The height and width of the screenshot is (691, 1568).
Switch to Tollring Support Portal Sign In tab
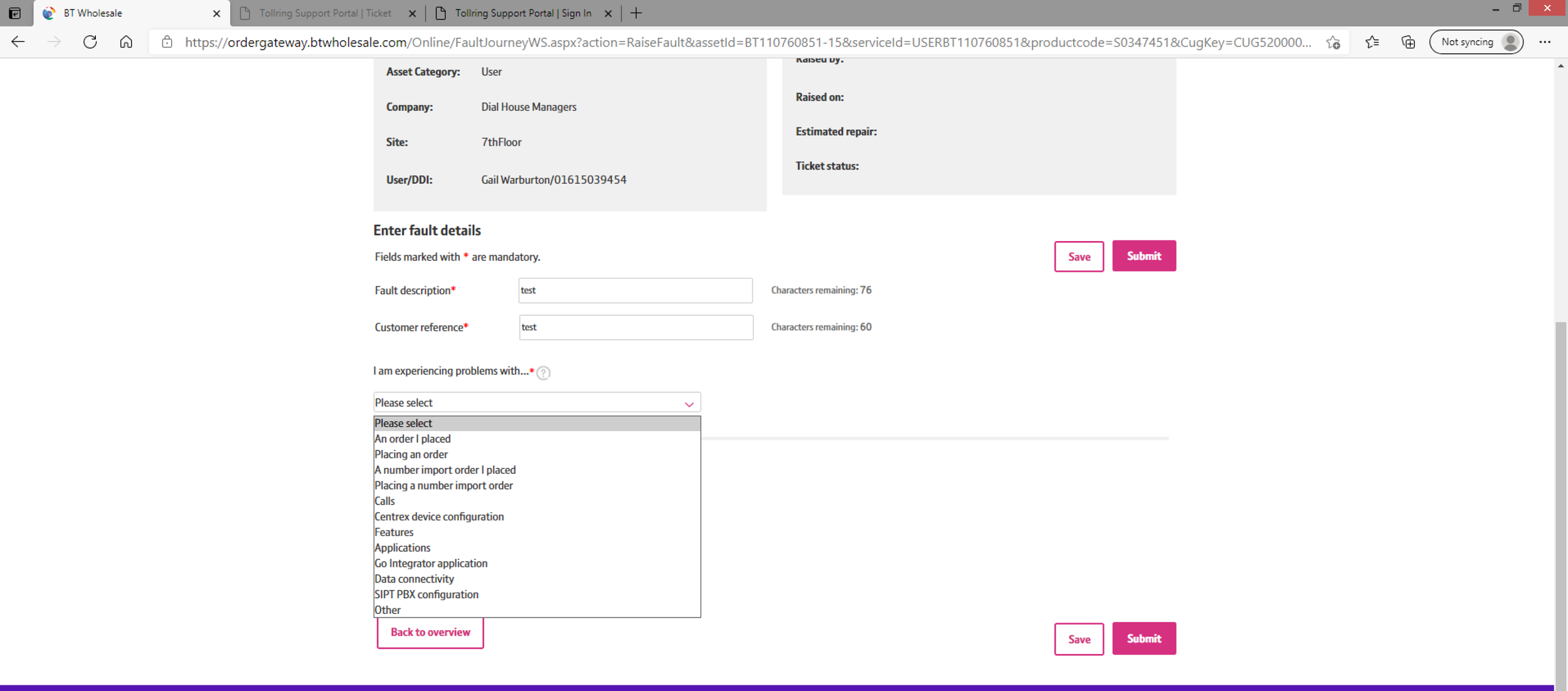[x=522, y=13]
